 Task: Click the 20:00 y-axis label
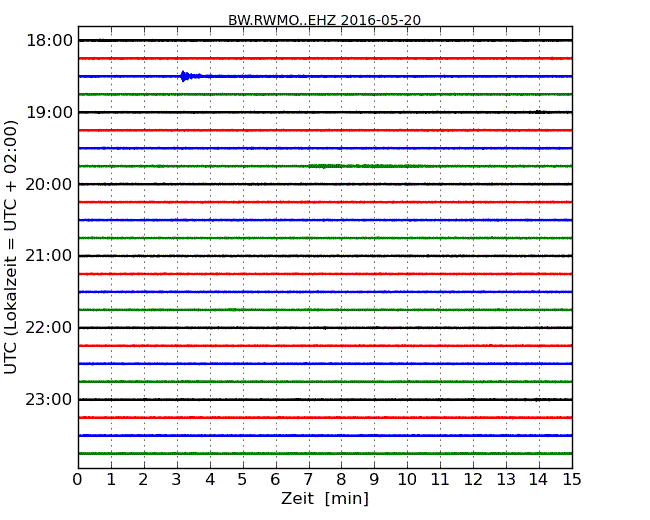49,184
